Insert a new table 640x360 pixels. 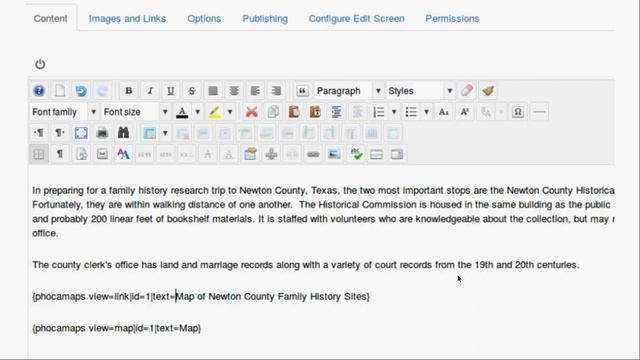[x=149, y=133]
